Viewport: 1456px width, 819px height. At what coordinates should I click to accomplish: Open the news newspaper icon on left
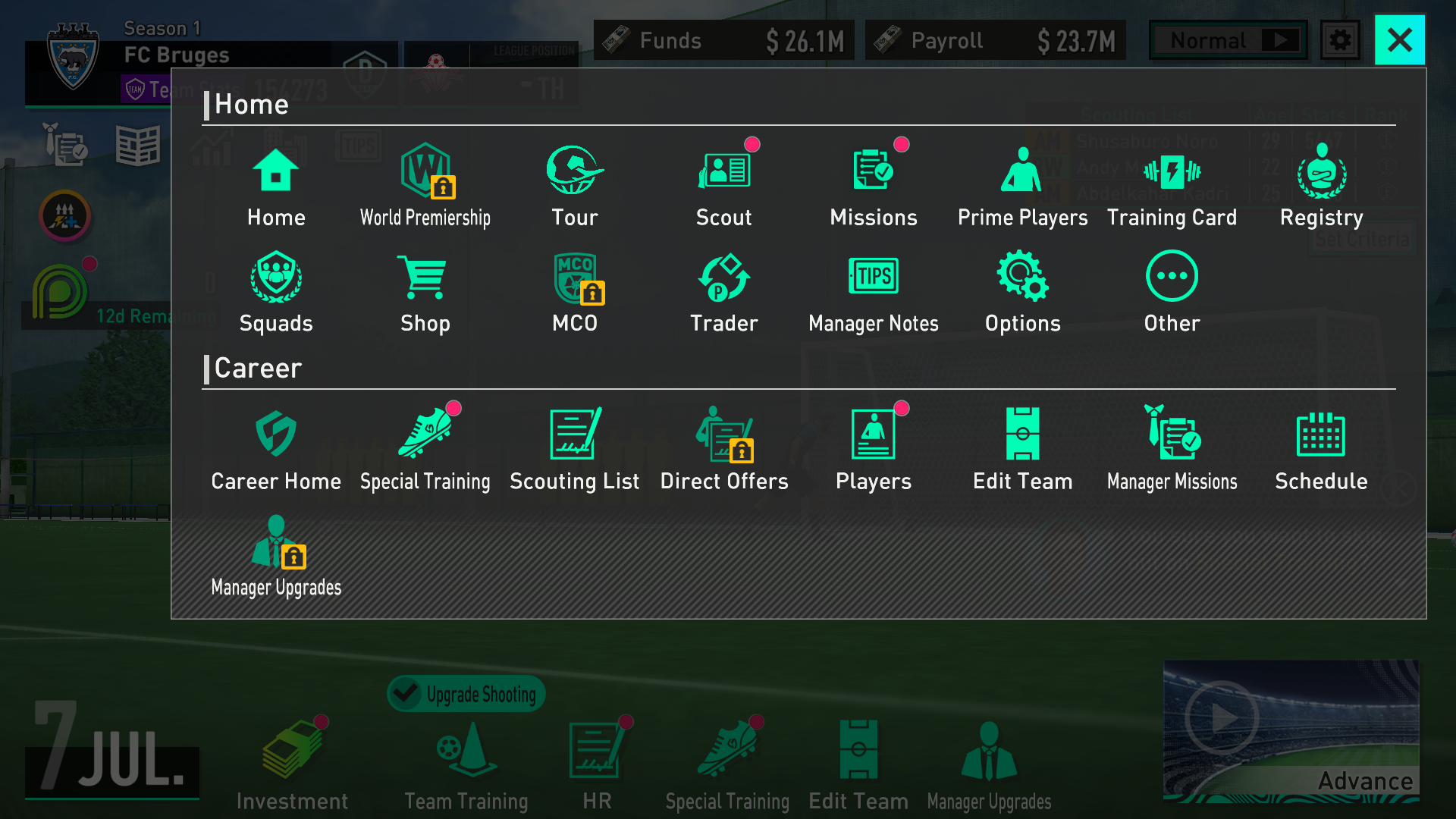(137, 145)
